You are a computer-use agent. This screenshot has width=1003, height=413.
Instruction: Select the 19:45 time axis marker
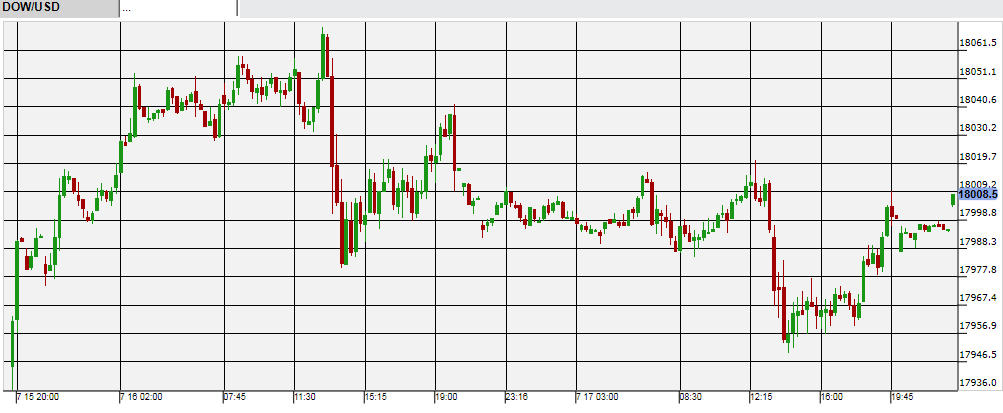tap(902, 397)
